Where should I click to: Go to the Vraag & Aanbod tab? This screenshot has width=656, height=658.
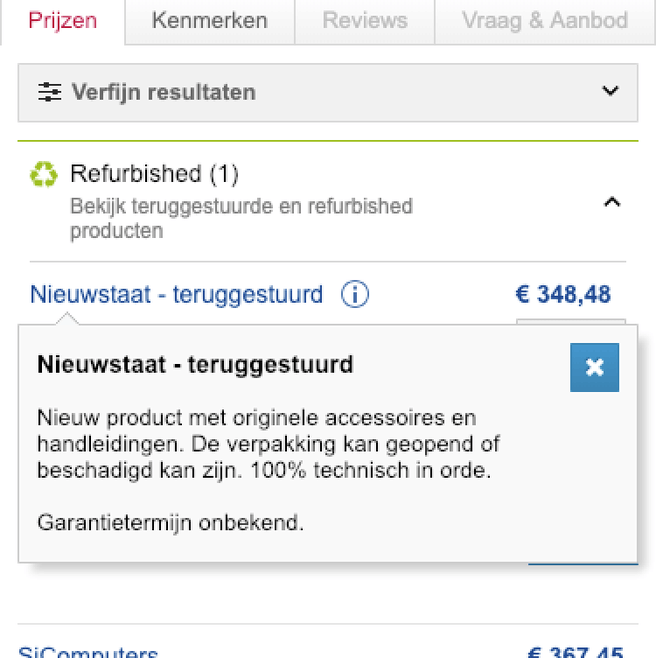(x=545, y=21)
